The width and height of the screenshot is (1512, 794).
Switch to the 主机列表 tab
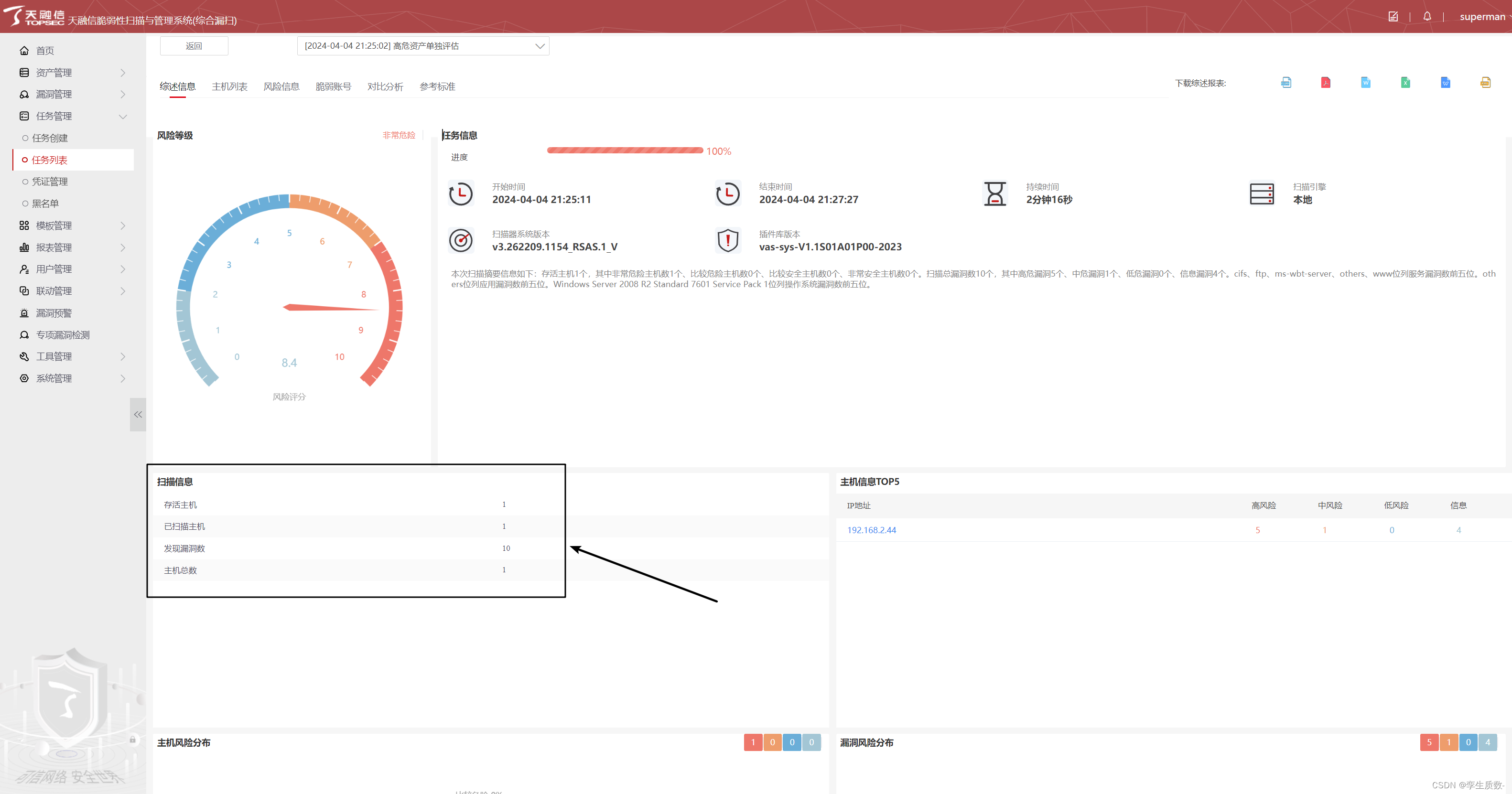[229, 87]
